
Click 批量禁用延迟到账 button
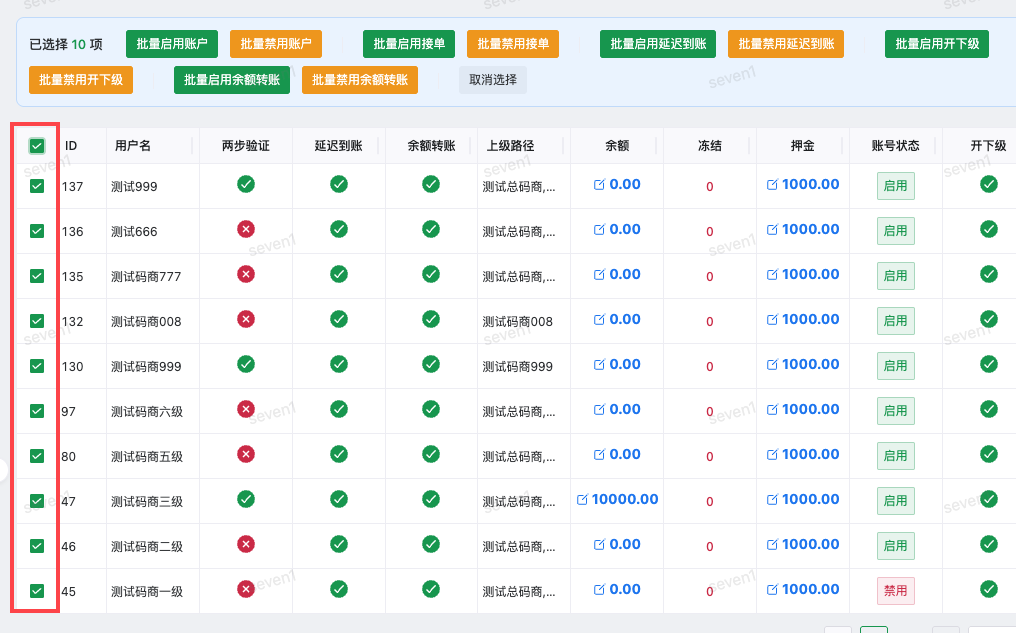point(786,44)
